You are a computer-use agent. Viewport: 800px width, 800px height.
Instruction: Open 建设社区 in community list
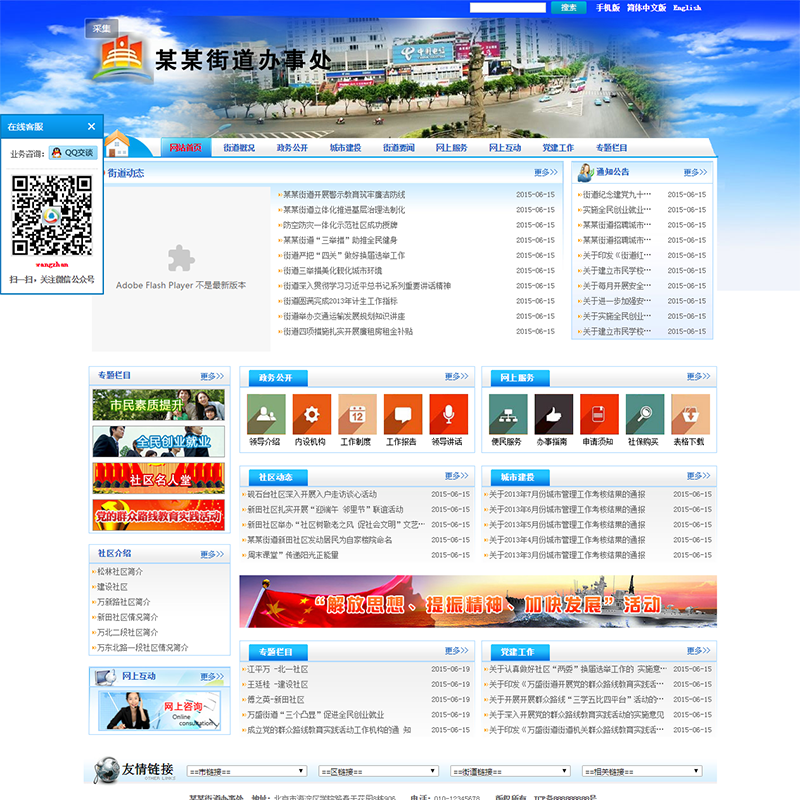[x=112, y=587]
